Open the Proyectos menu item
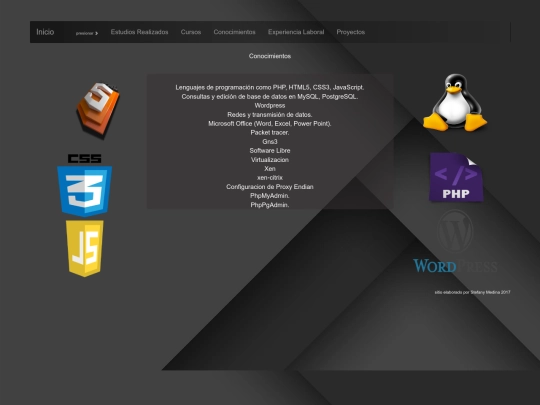 (351, 32)
